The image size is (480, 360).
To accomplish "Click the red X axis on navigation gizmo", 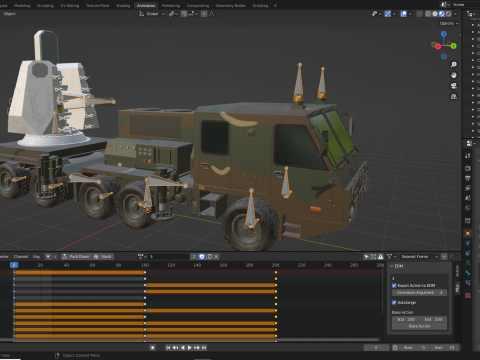I will pos(438,46).
